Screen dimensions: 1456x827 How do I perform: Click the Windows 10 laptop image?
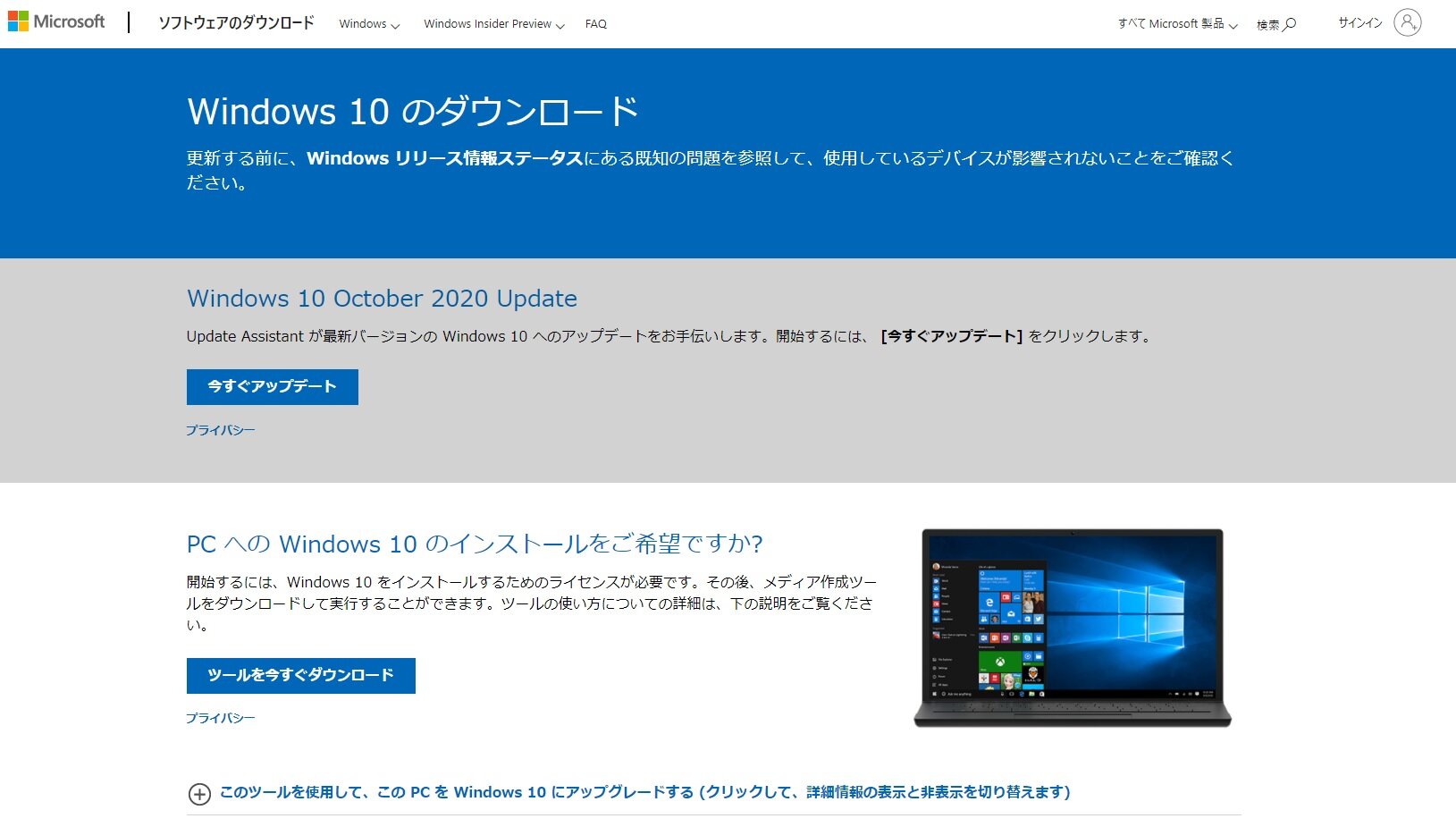coord(1073,628)
